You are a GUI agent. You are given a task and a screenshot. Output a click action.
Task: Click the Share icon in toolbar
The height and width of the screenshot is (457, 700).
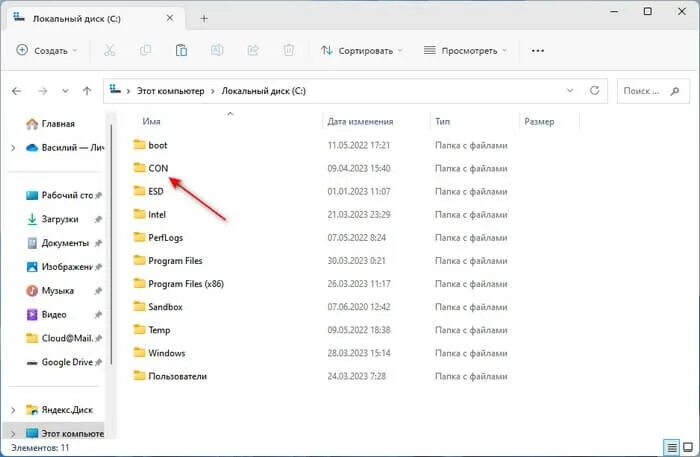(253, 50)
